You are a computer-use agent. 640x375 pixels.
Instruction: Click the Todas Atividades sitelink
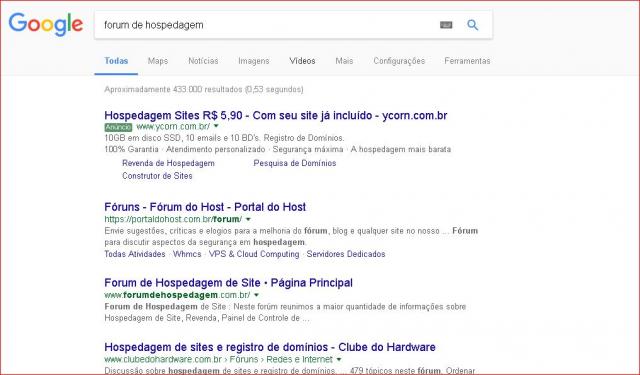point(135,254)
